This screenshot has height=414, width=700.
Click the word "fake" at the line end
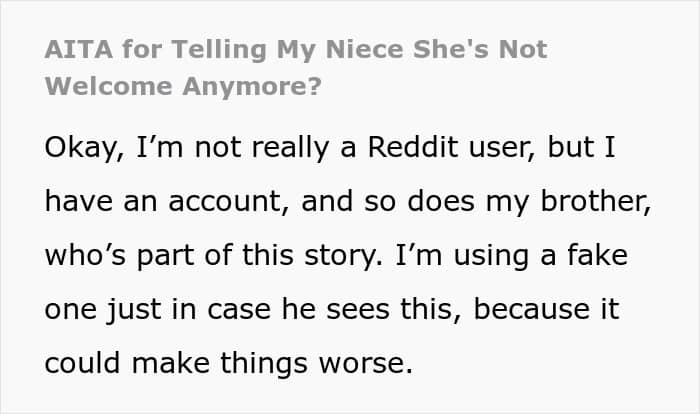(597, 255)
